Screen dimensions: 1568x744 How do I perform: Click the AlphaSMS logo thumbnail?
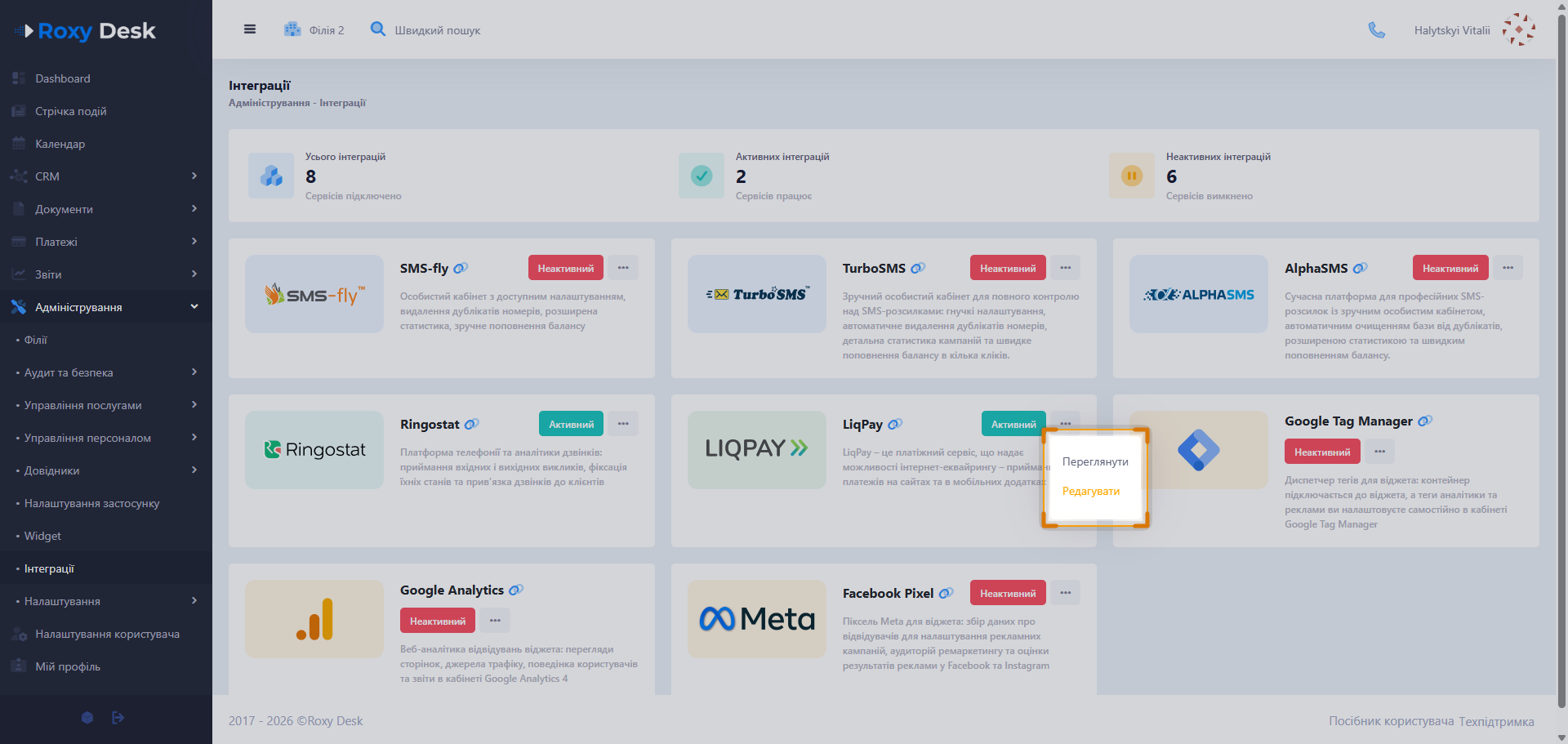1199,294
